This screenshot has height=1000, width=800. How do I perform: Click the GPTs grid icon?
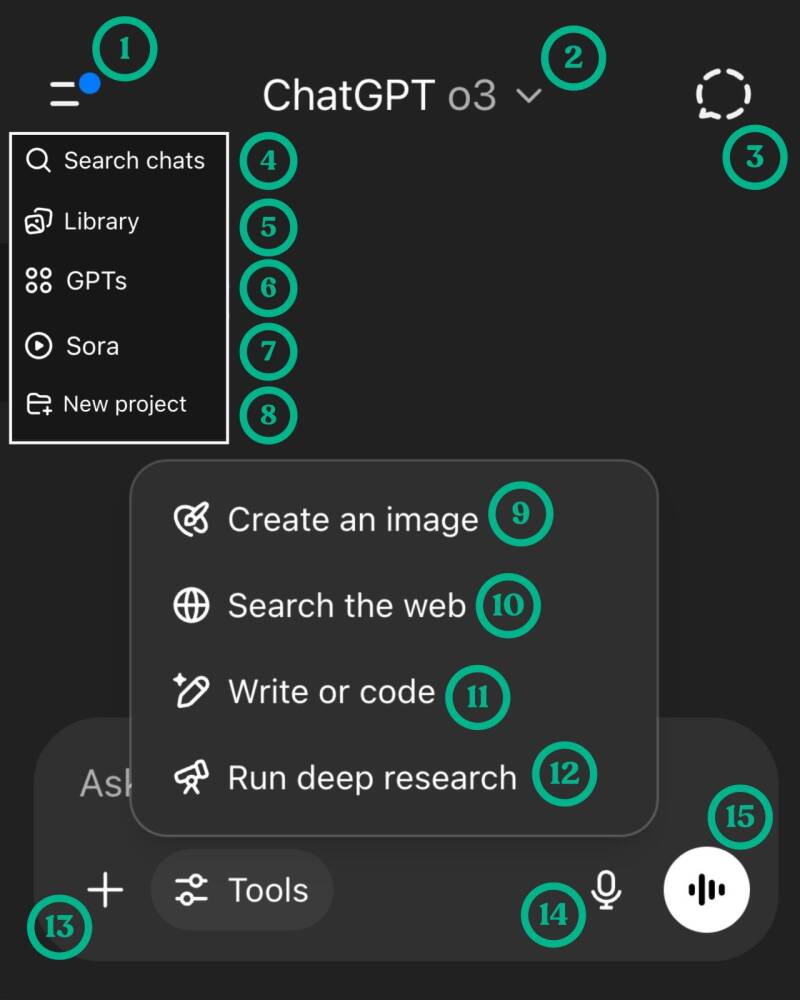pyautogui.click(x=38, y=281)
